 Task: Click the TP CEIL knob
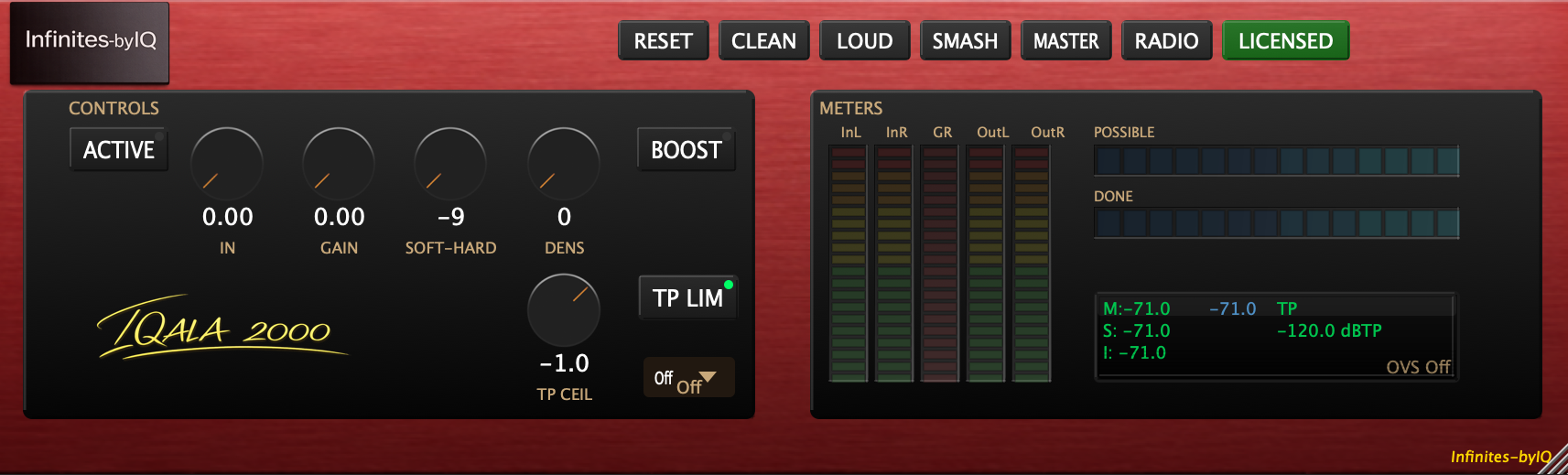click(564, 310)
